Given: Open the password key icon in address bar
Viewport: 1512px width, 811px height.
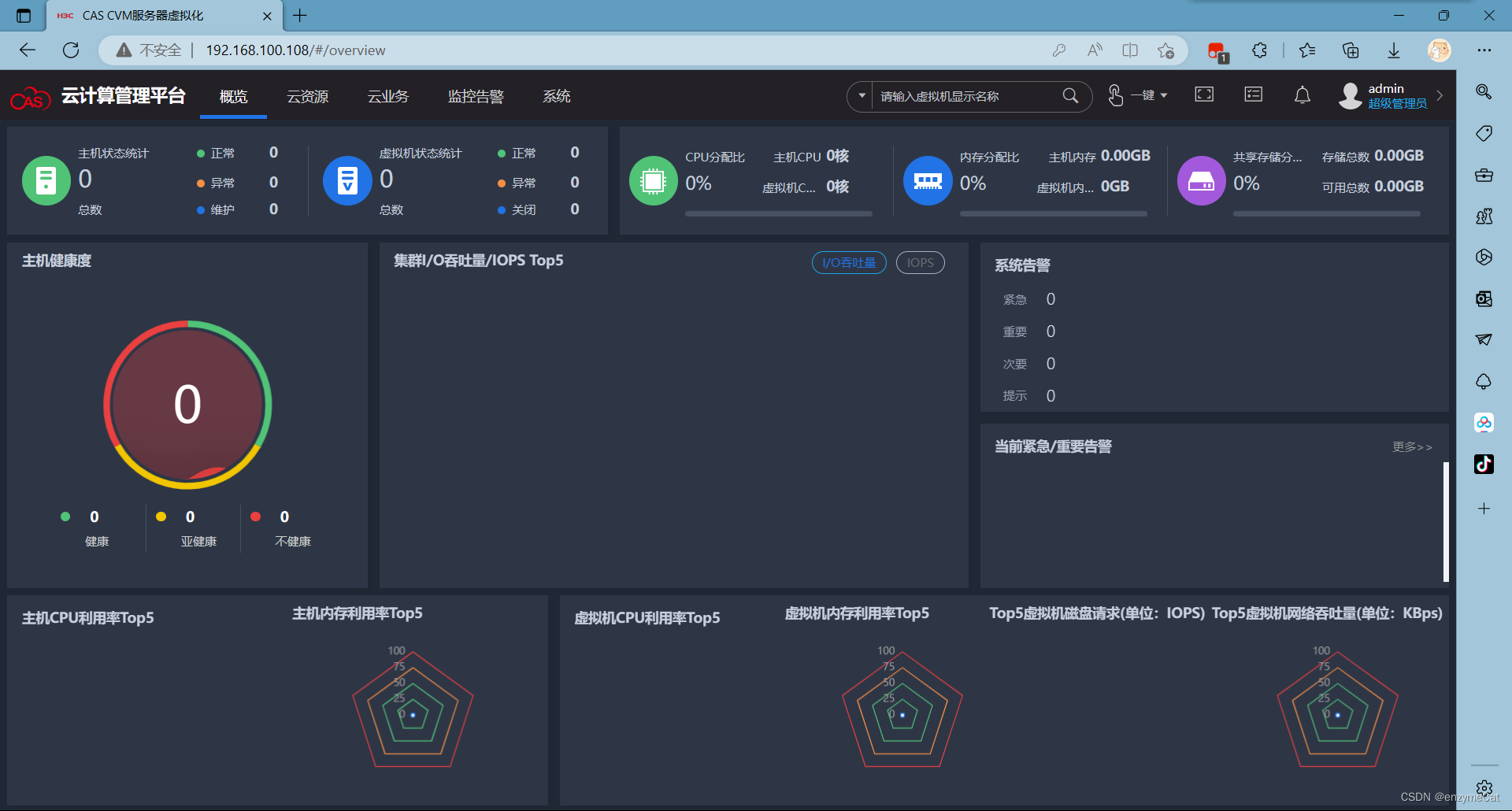Looking at the screenshot, I should (1059, 50).
